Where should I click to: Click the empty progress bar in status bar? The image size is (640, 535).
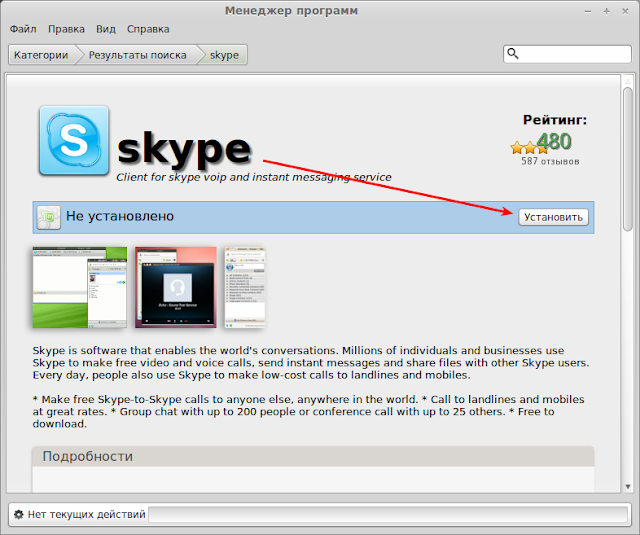pos(388,514)
